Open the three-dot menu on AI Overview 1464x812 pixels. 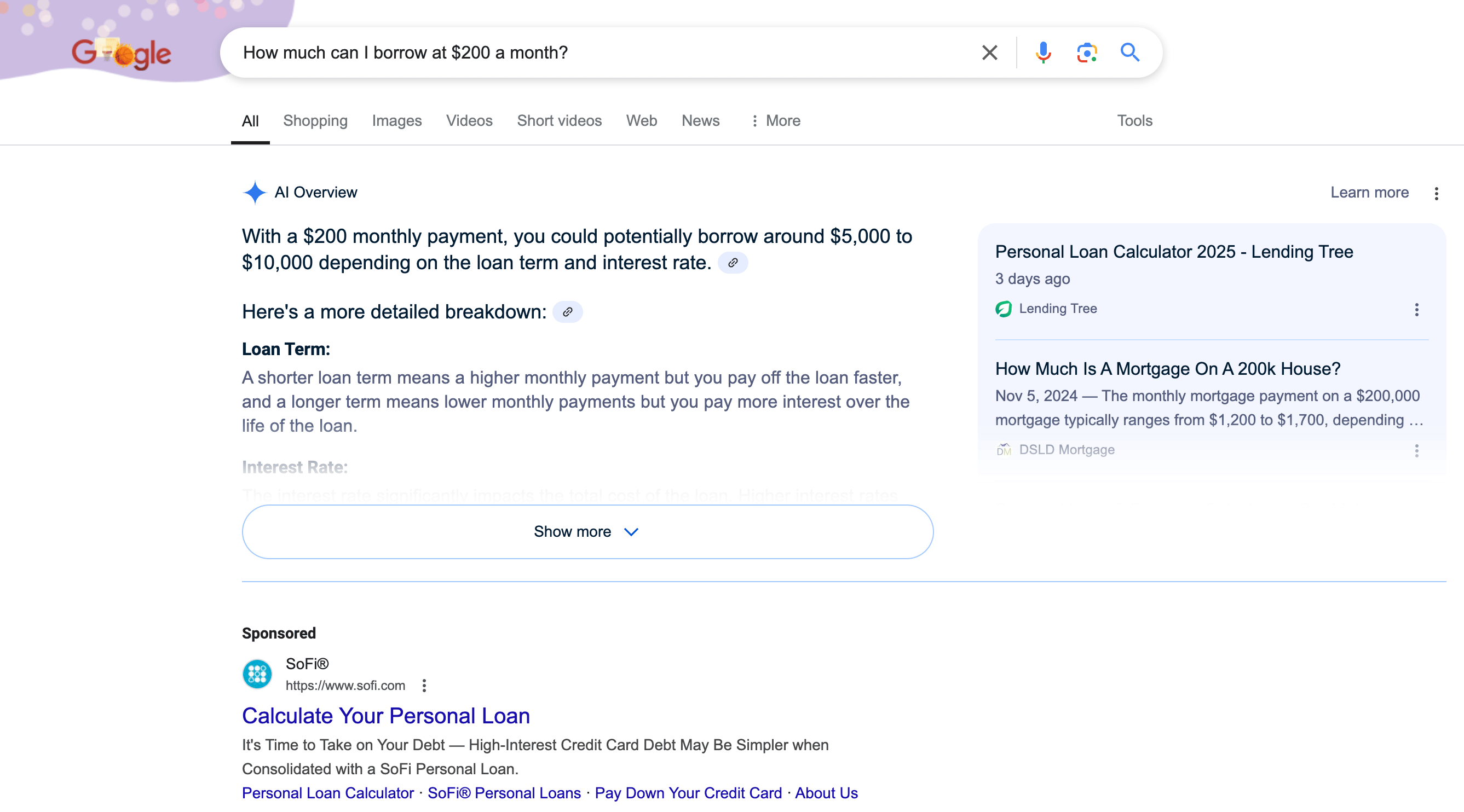pyautogui.click(x=1437, y=194)
